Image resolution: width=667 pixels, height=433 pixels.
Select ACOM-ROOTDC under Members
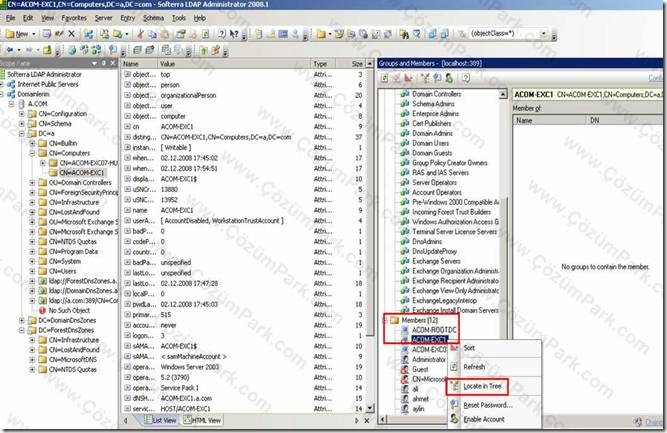click(434, 330)
